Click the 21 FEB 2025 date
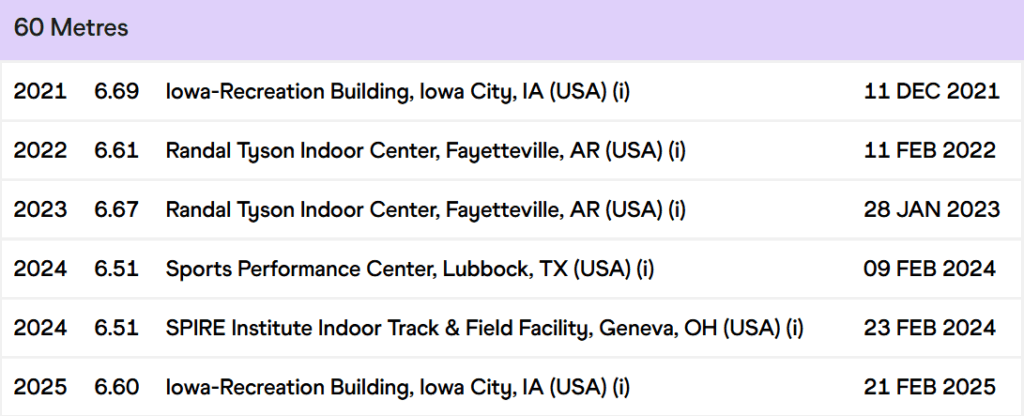1024x416 pixels. point(929,387)
